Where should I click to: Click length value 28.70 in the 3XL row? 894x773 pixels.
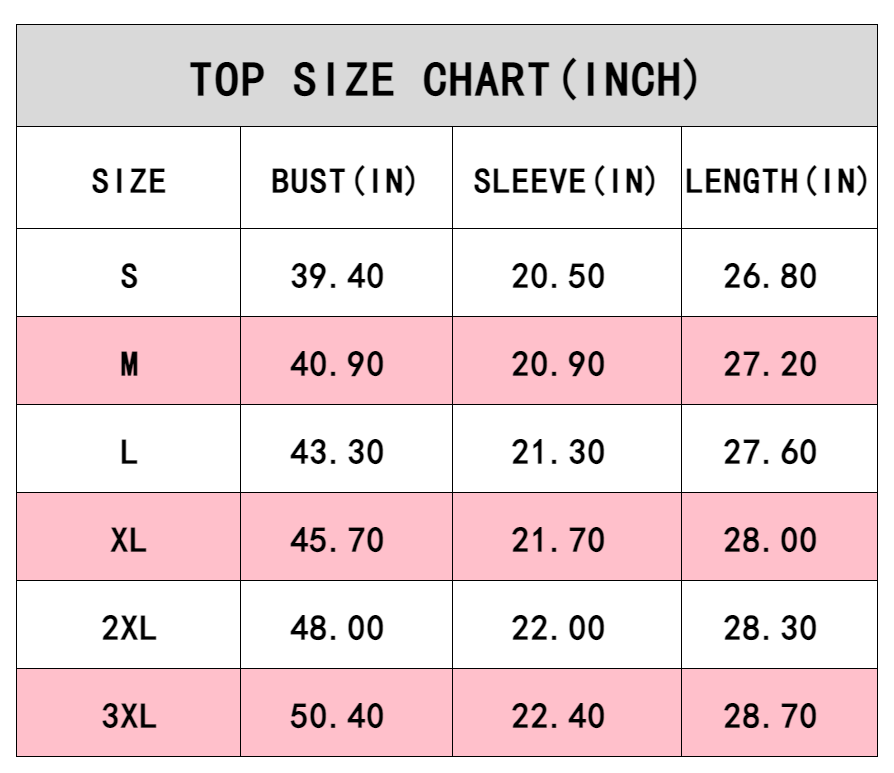pos(770,716)
